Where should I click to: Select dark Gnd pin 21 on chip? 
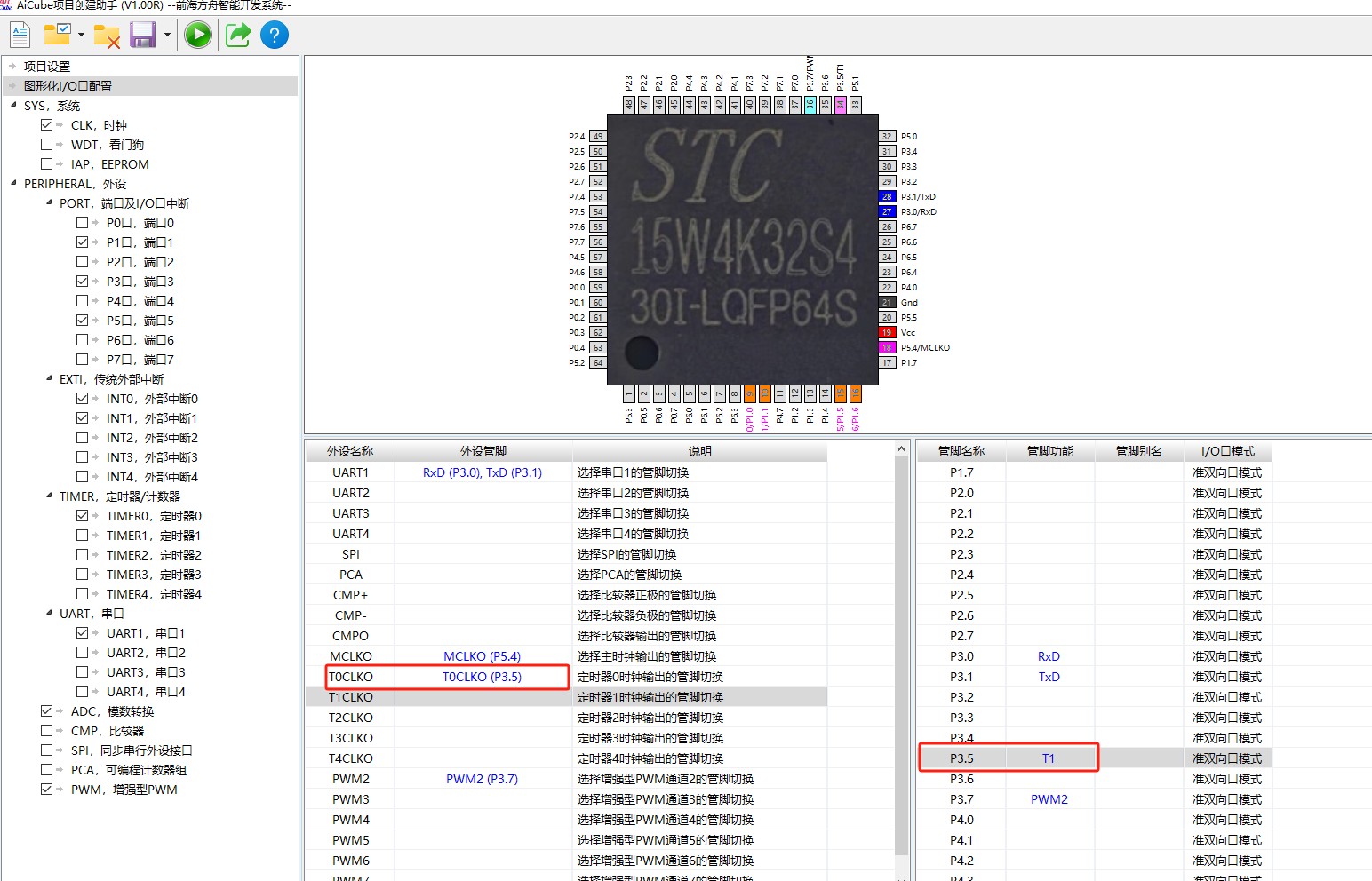[887, 303]
